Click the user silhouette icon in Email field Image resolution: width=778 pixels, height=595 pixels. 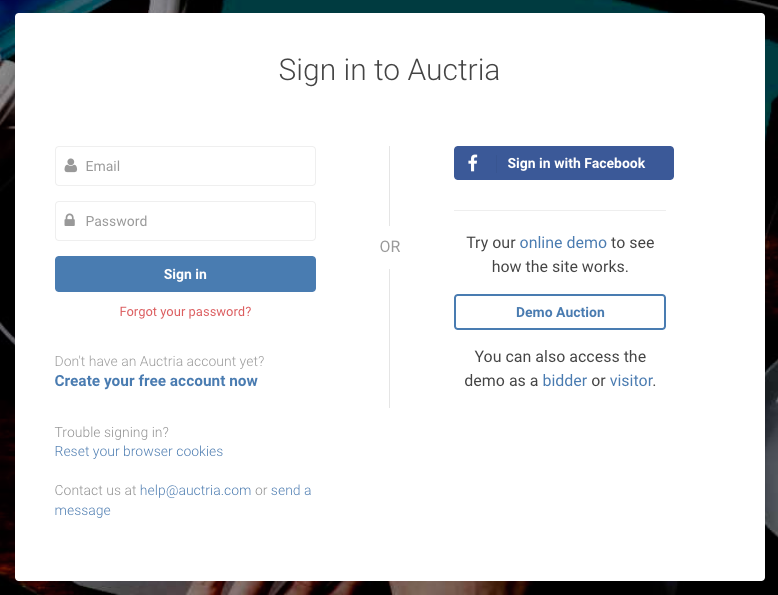click(71, 166)
